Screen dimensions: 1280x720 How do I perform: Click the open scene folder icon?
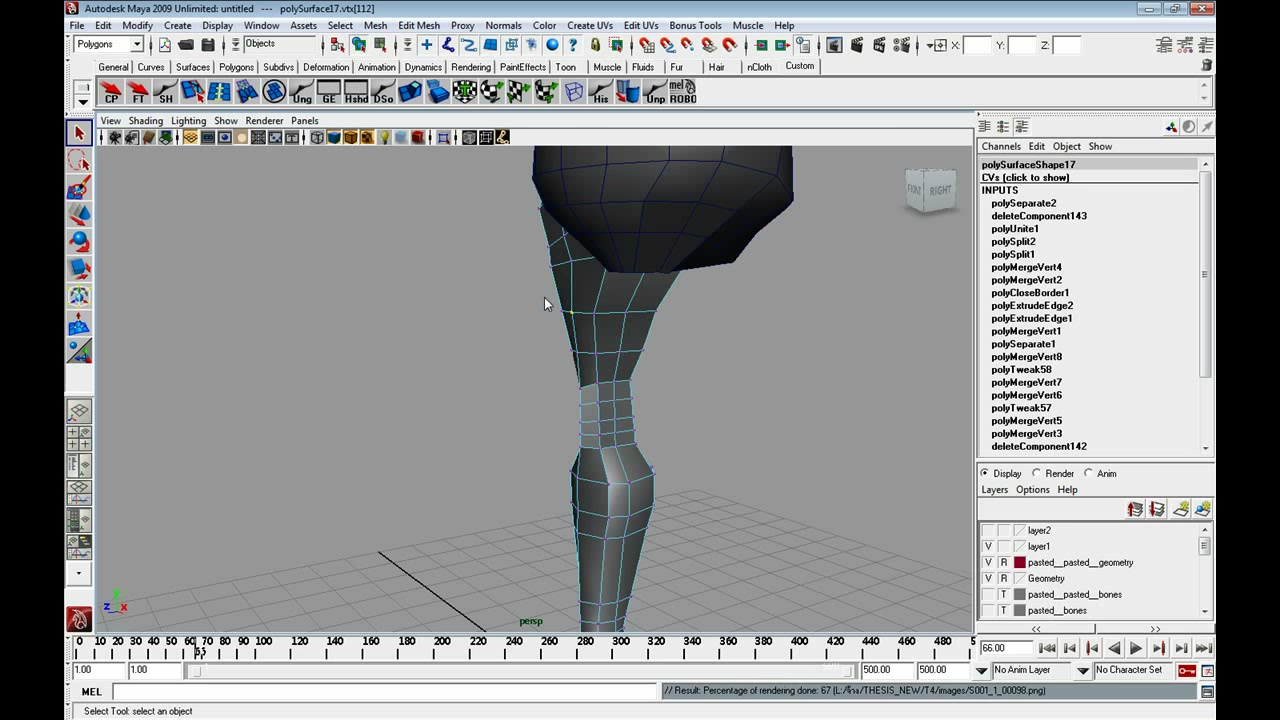[x=186, y=45]
